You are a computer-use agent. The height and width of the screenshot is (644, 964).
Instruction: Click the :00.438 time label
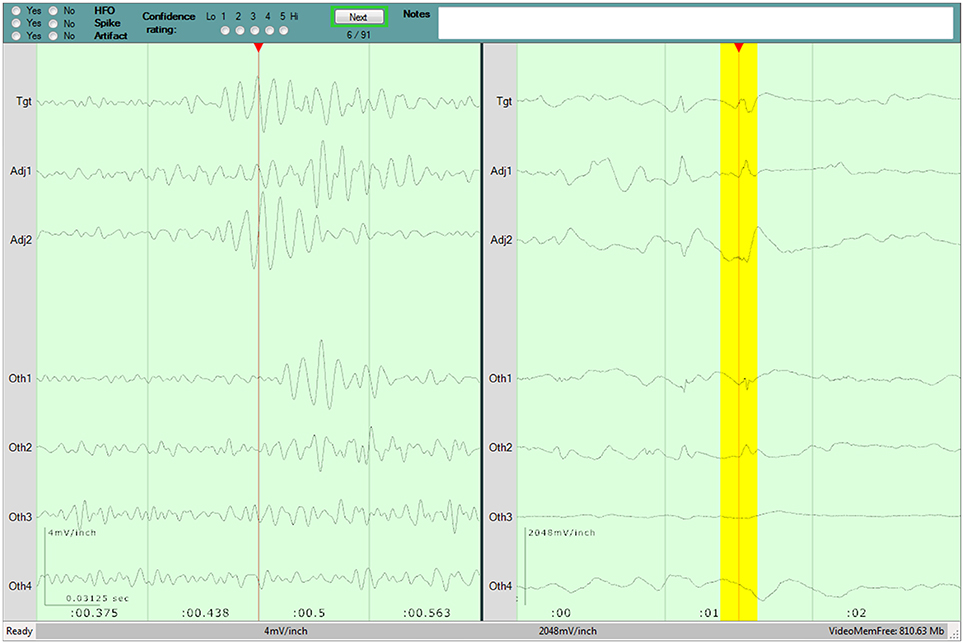coord(205,613)
